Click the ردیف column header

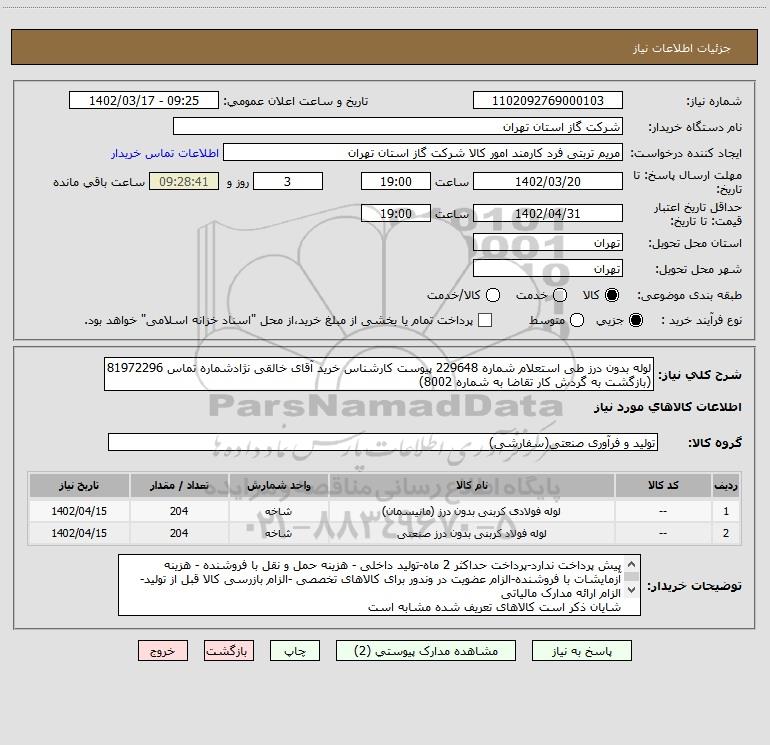tap(726, 485)
